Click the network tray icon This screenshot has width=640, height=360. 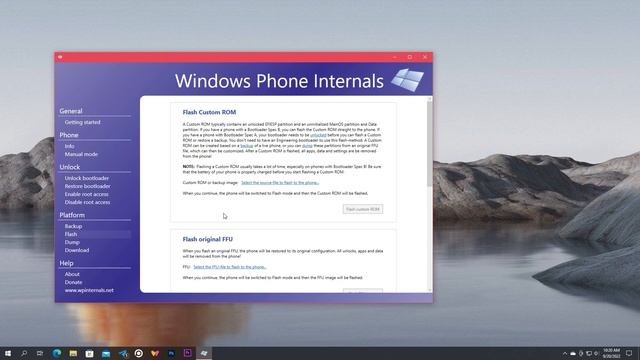(x=589, y=353)
